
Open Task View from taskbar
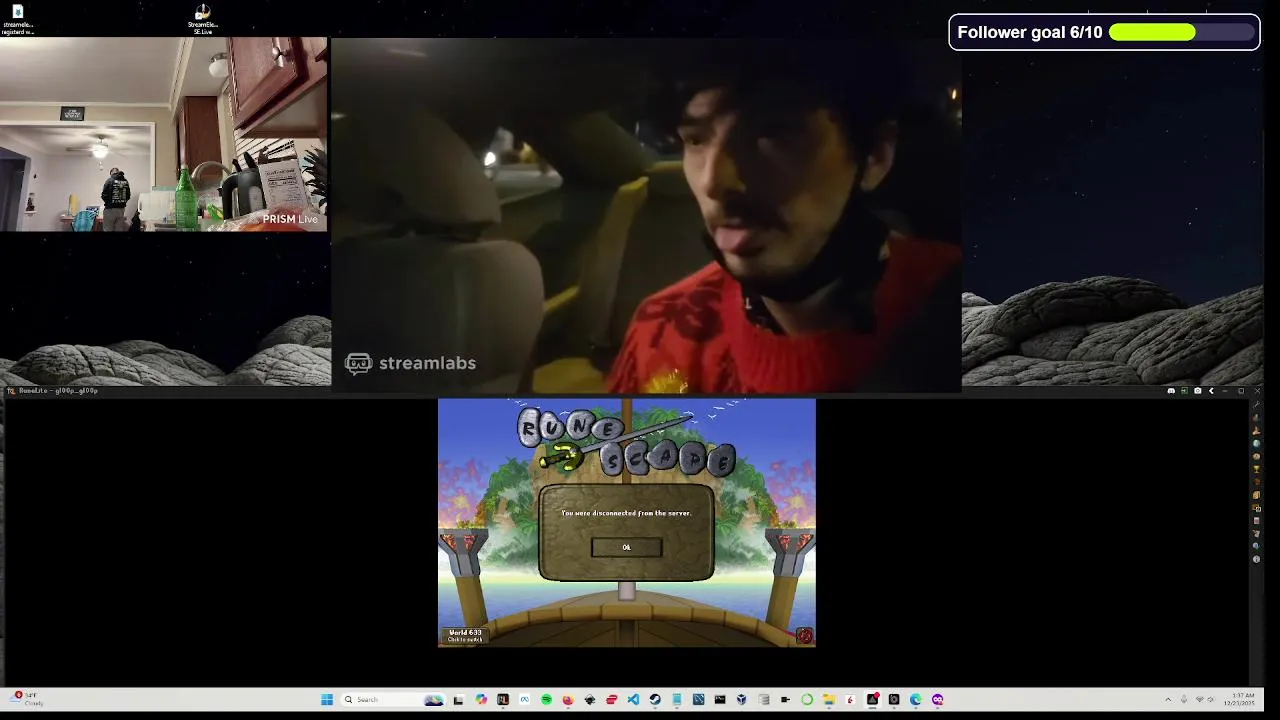(458, 699)
